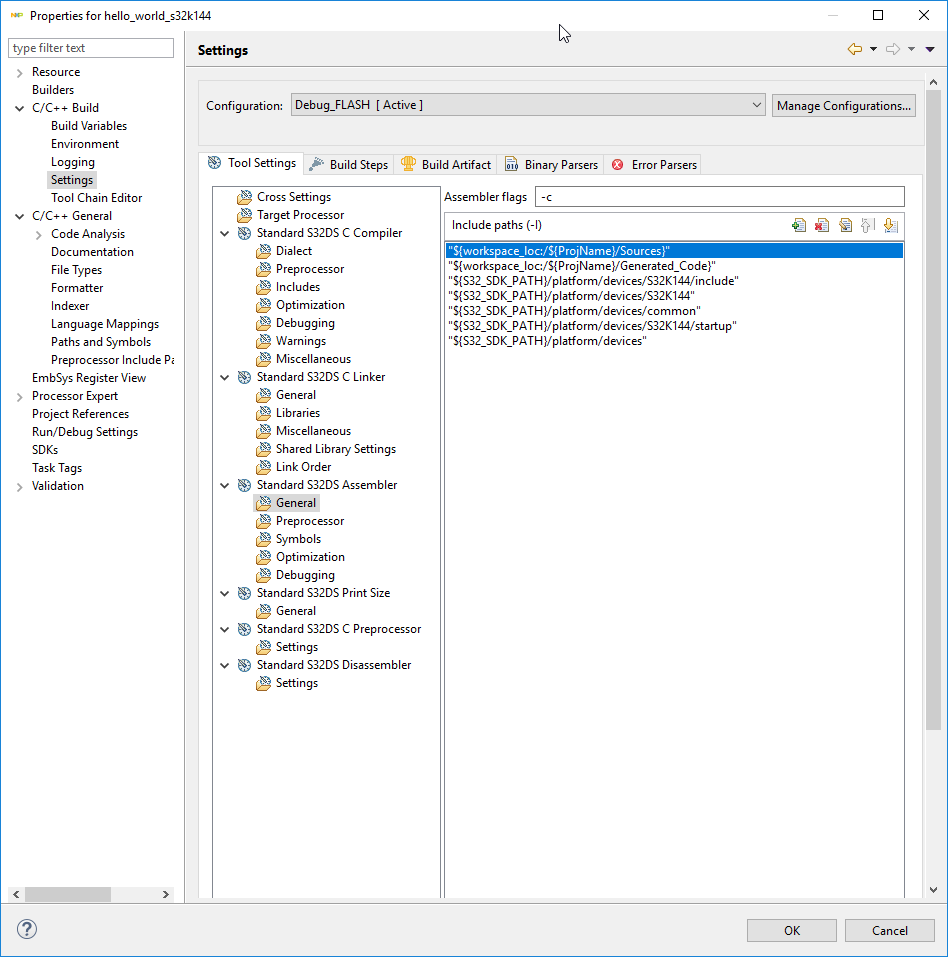Open the Configuration dropdown
The image size is (948, 957).
tap(528, 105)
